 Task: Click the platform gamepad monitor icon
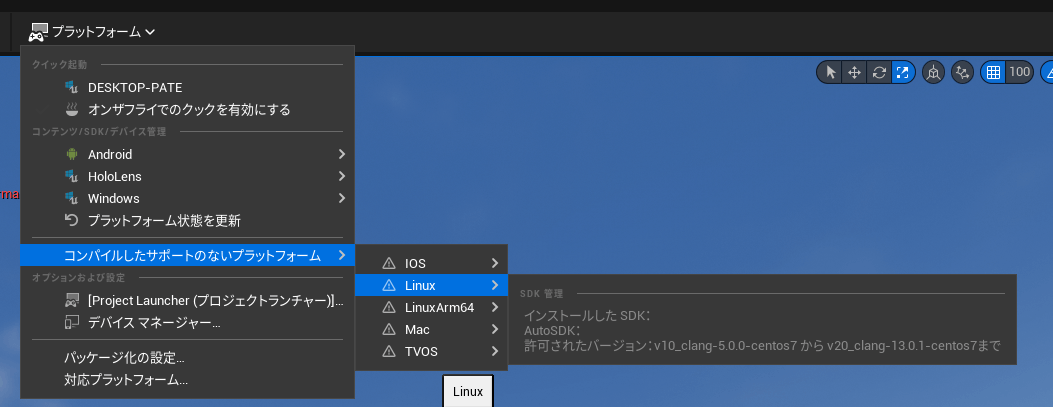40,32
